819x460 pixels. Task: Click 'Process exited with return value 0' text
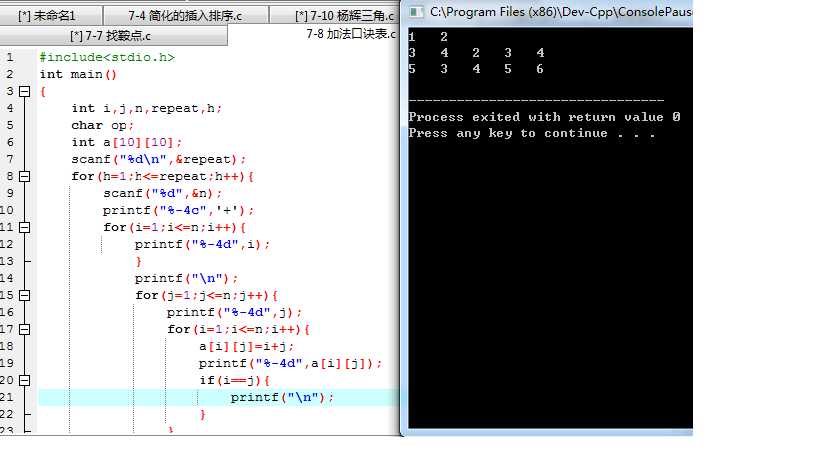[544, 117]
